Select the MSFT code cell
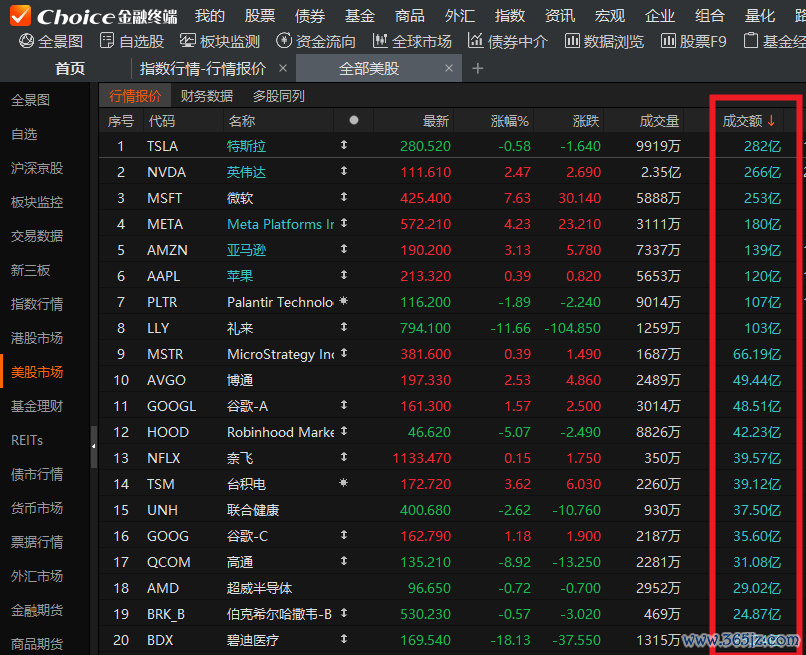The width and height of the screenshot is (806, 655). [164, 198]
